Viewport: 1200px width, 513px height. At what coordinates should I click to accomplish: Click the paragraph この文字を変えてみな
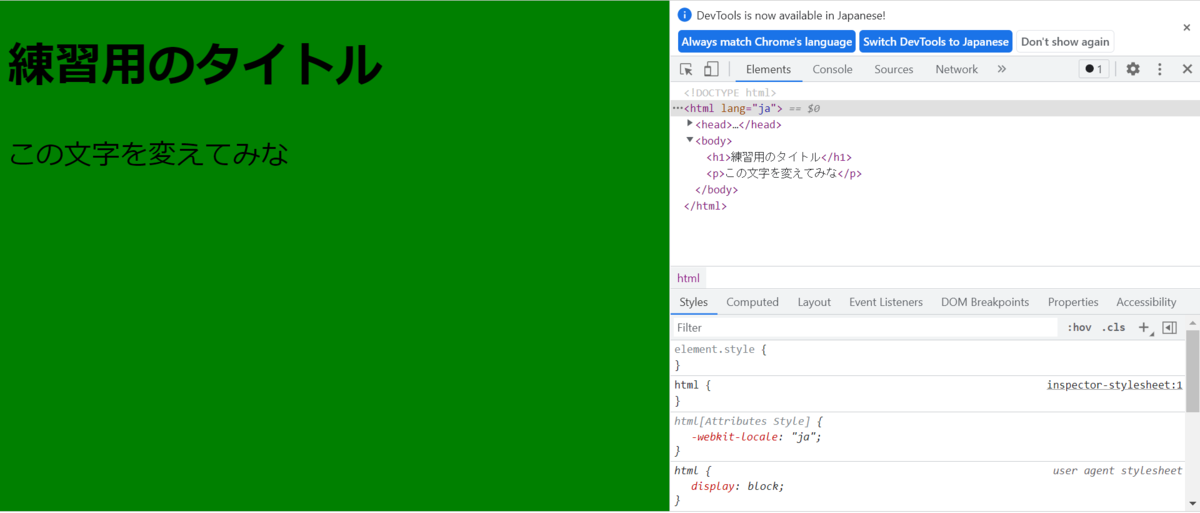(x=149, y=154)
